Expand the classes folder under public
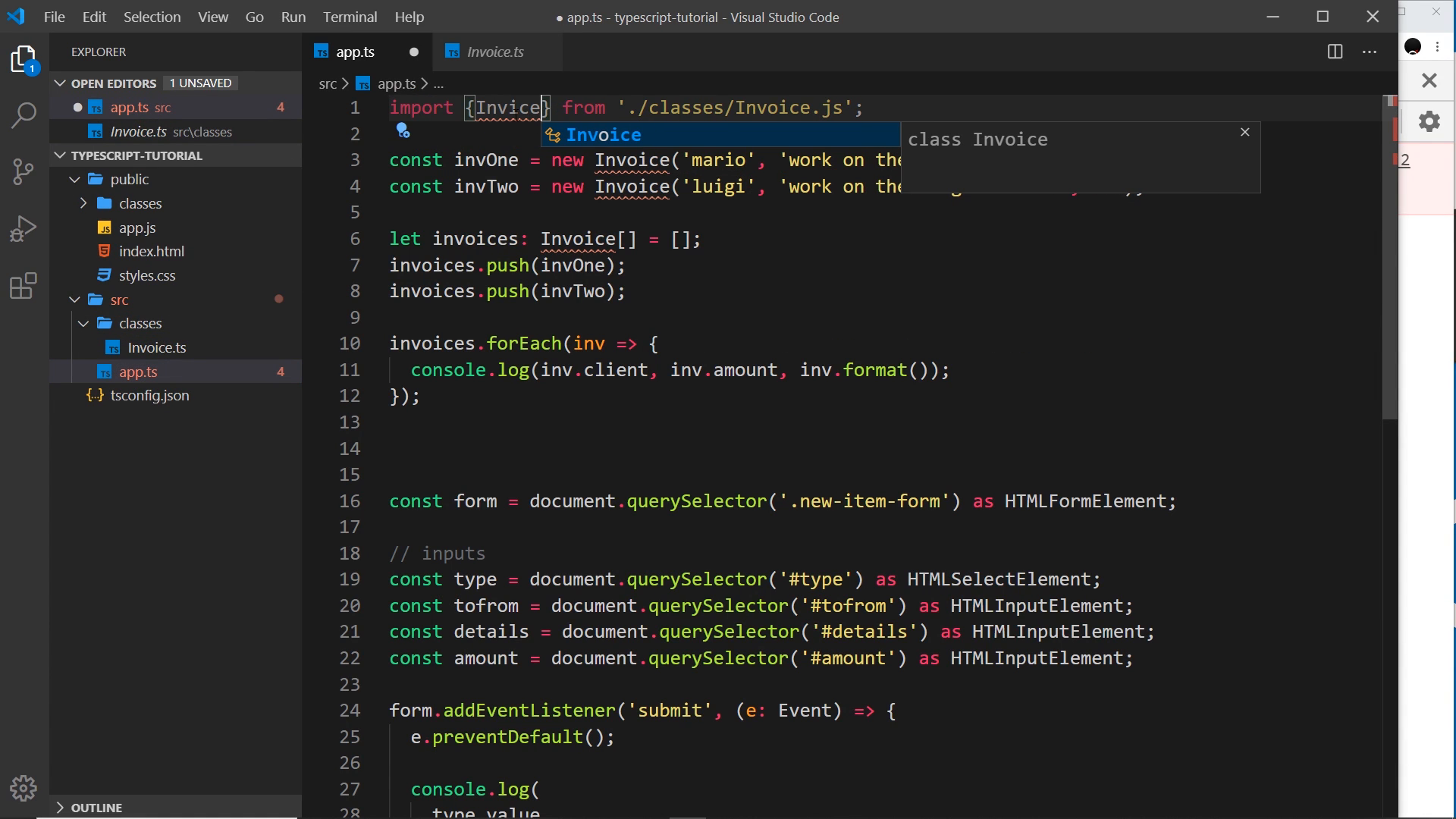The image size is (1456, 819). tap(83, 203)
